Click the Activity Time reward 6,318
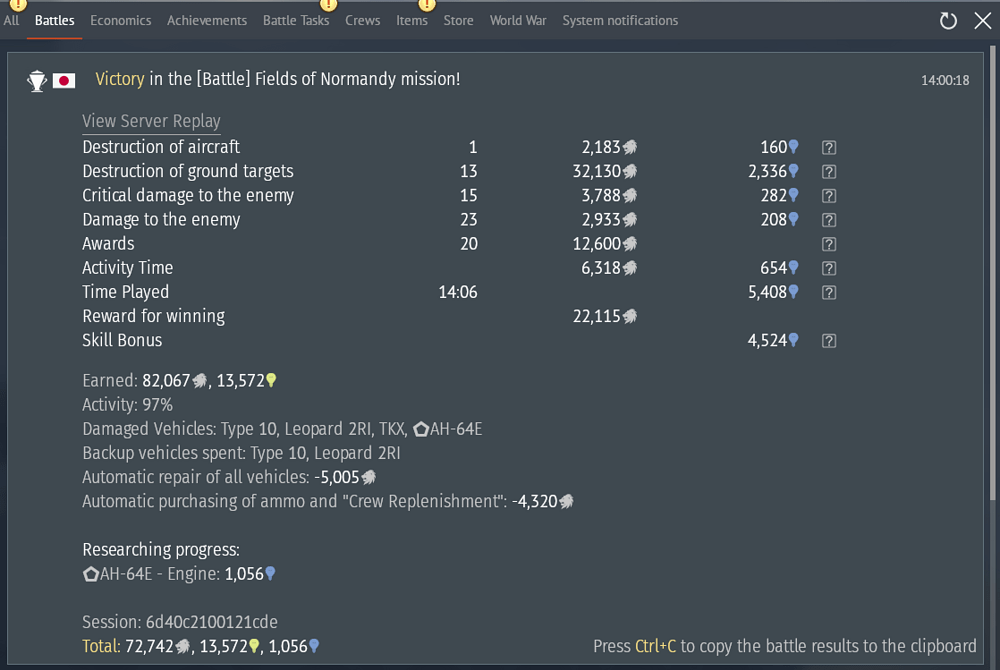1000x670 pixels. [x=601, y=268]
